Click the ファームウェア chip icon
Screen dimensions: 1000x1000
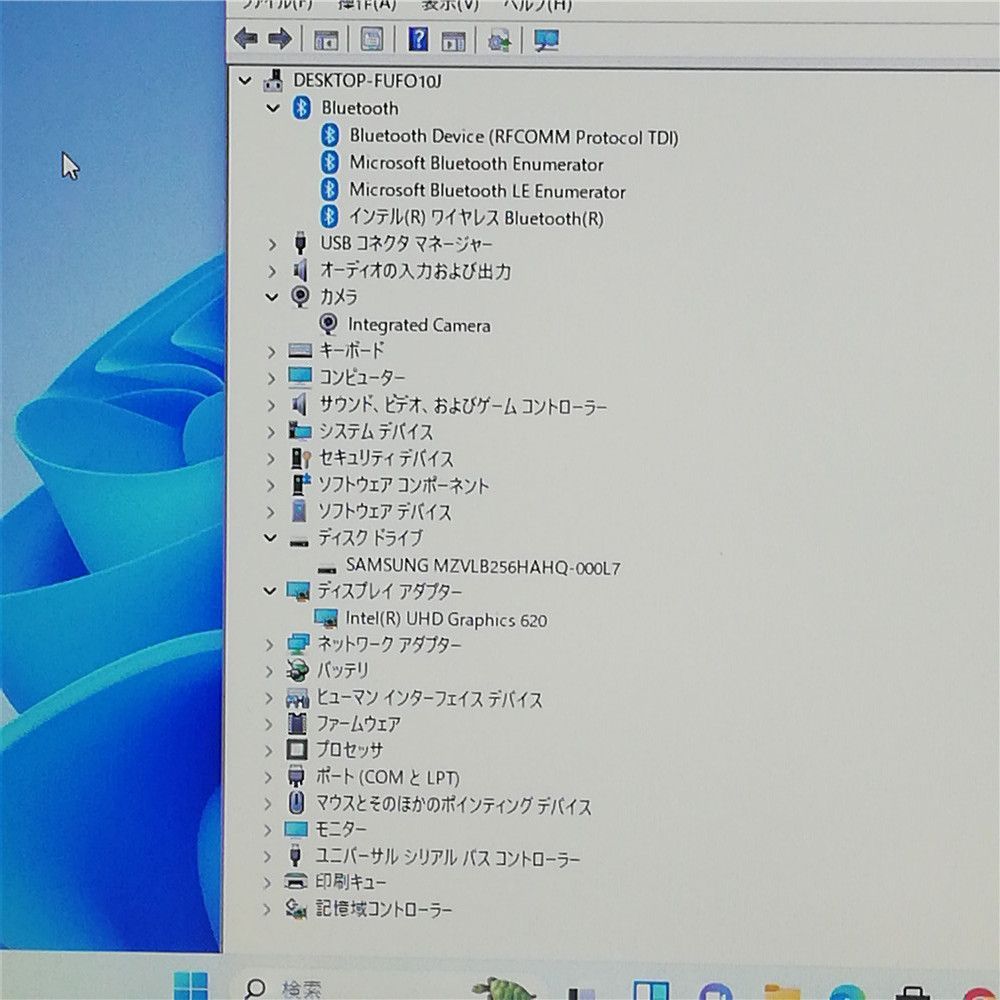tap(297, 723)
